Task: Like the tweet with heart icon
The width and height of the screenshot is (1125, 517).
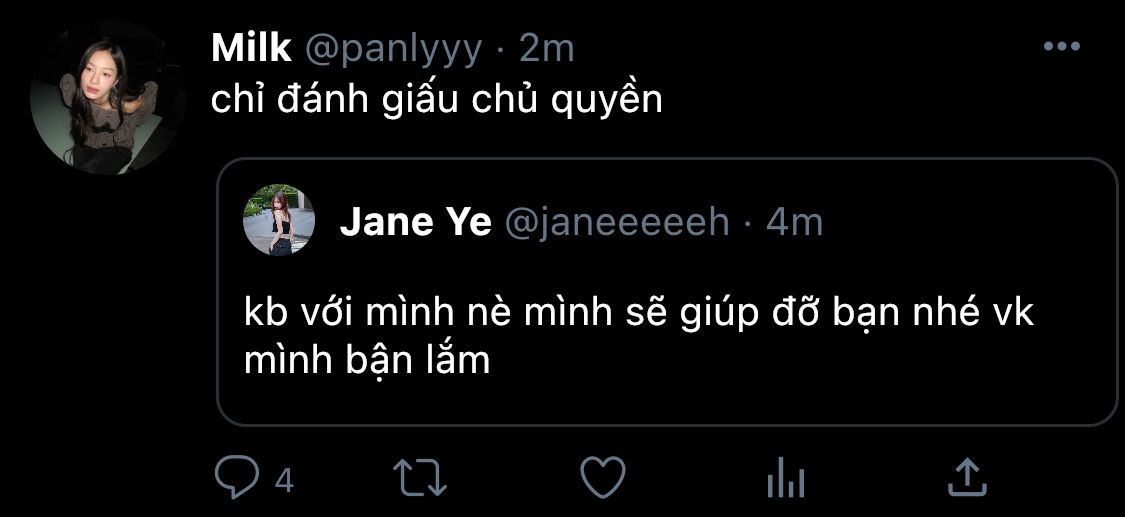Action: tap(603, 478)
